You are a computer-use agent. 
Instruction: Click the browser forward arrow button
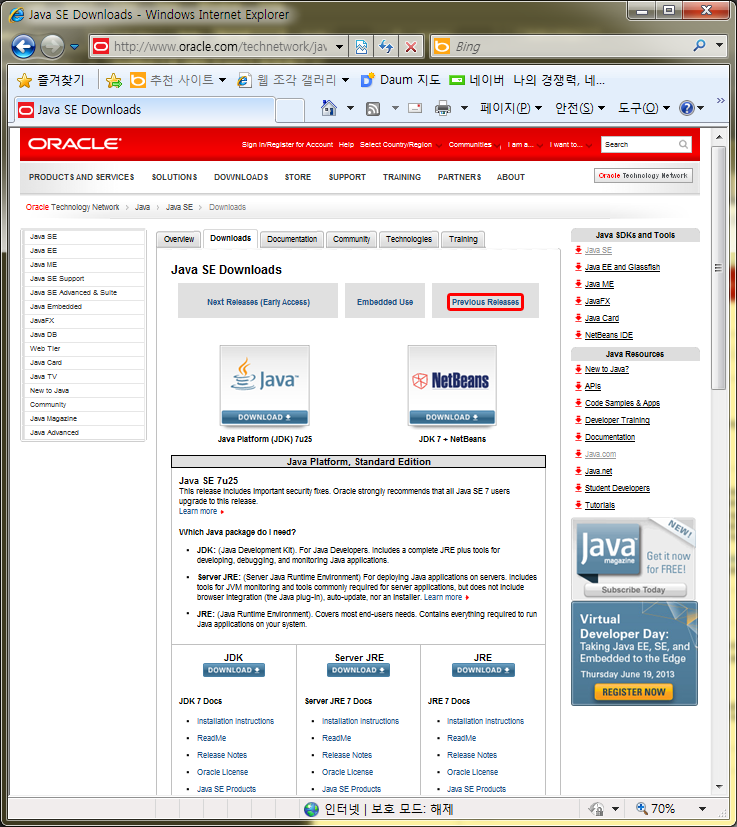point(52,46)
